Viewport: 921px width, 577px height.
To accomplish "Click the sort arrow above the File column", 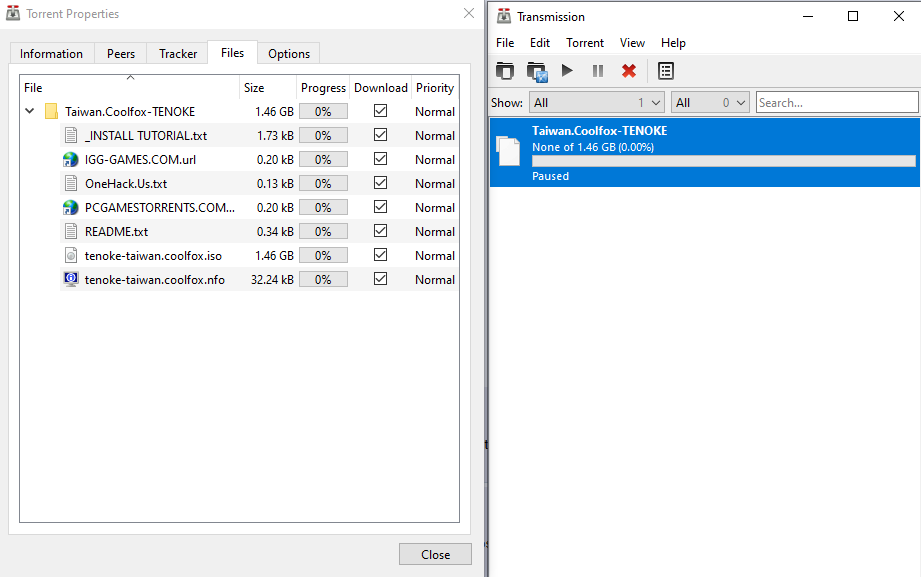I will 130,77.
